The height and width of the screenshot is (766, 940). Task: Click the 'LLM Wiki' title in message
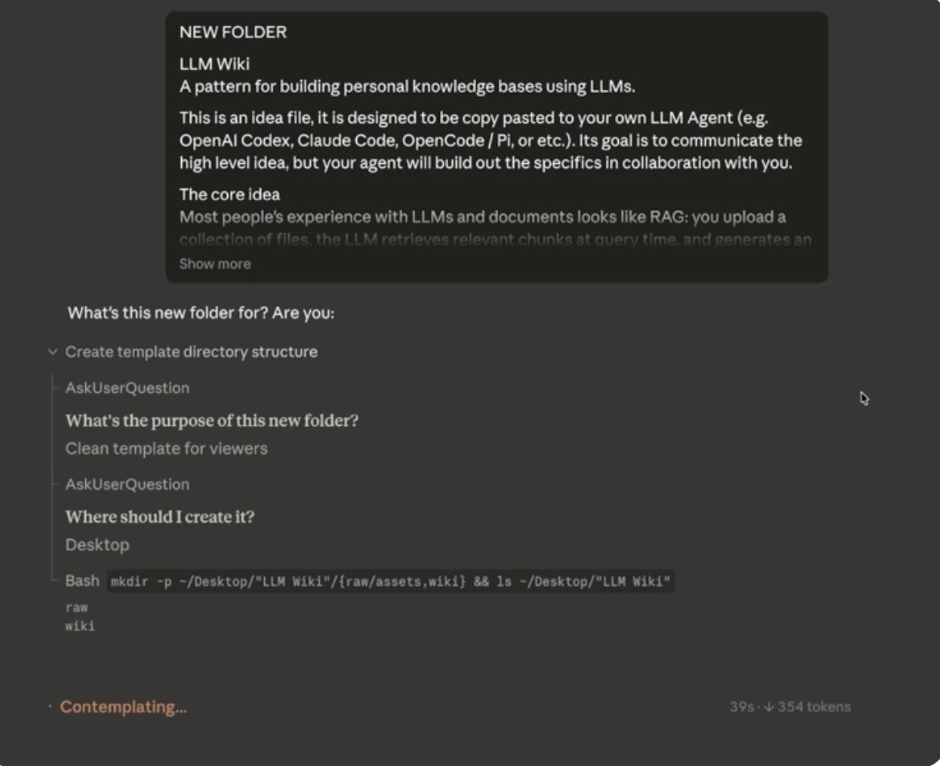point(214,64)
